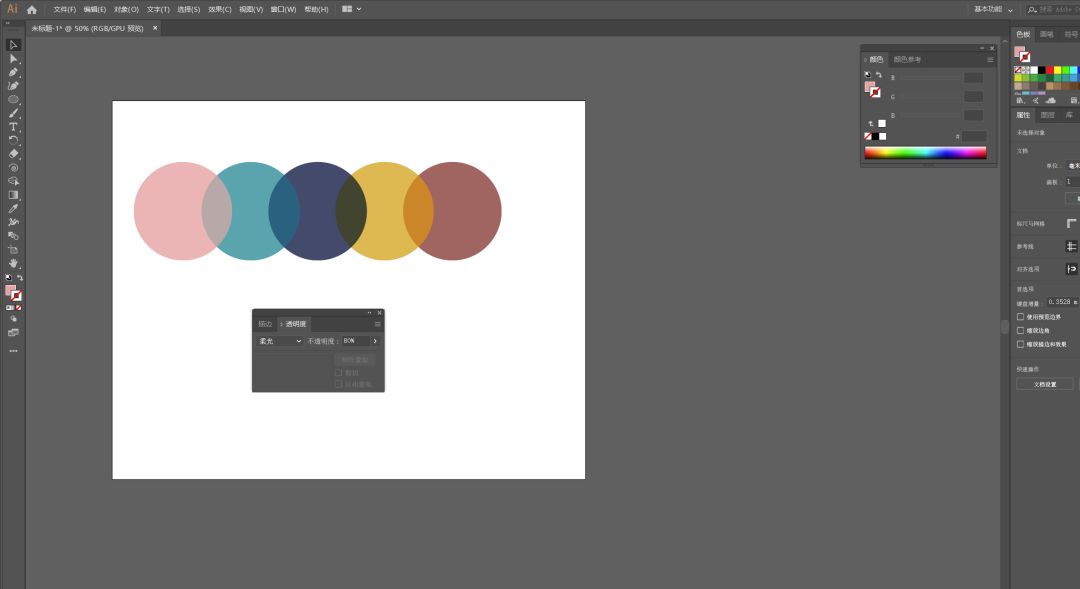The image size is (1080, 589).
Task: Open the 柔光 blend mode dropdown
Action: tap(280, 341)
